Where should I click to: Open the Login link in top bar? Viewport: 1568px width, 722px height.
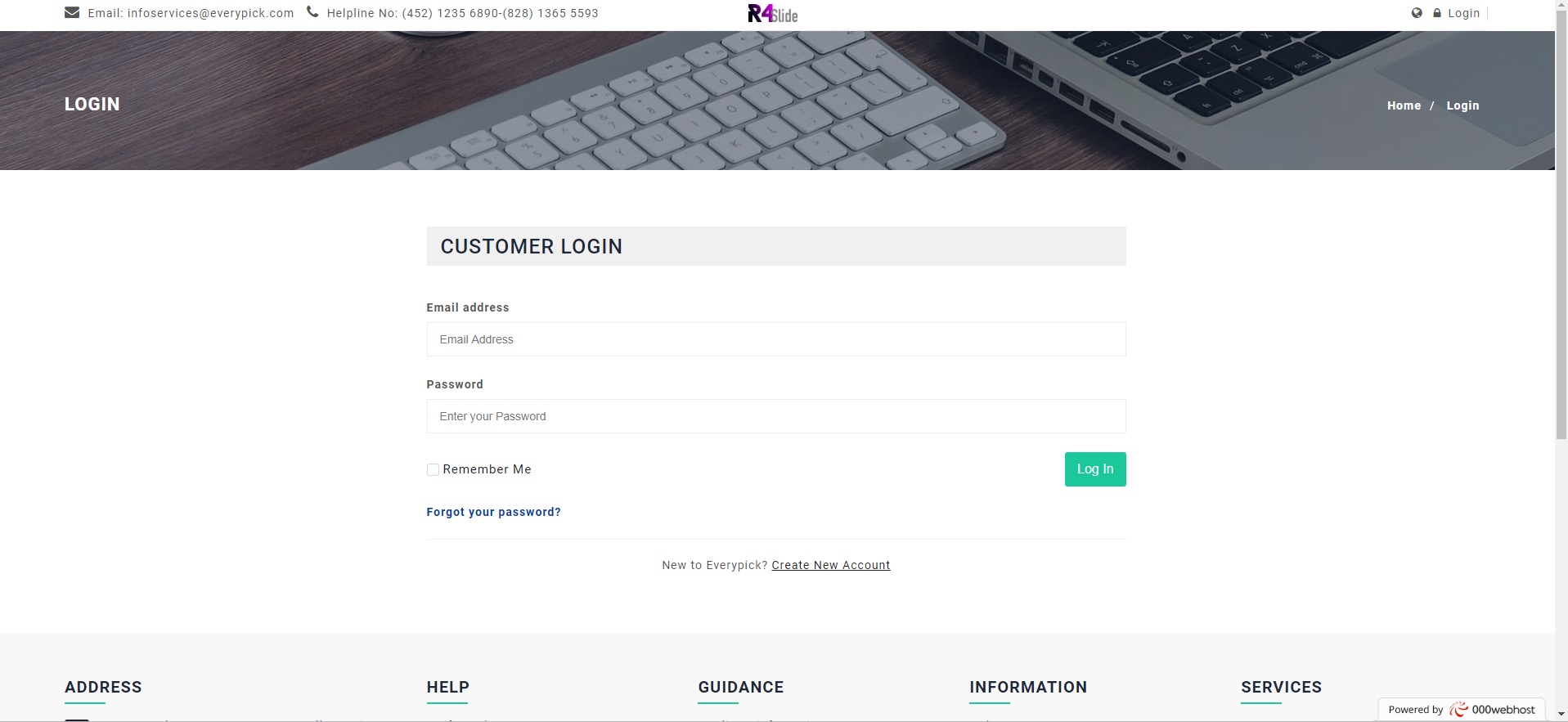pyautogui.click(x=1463, y=13)
